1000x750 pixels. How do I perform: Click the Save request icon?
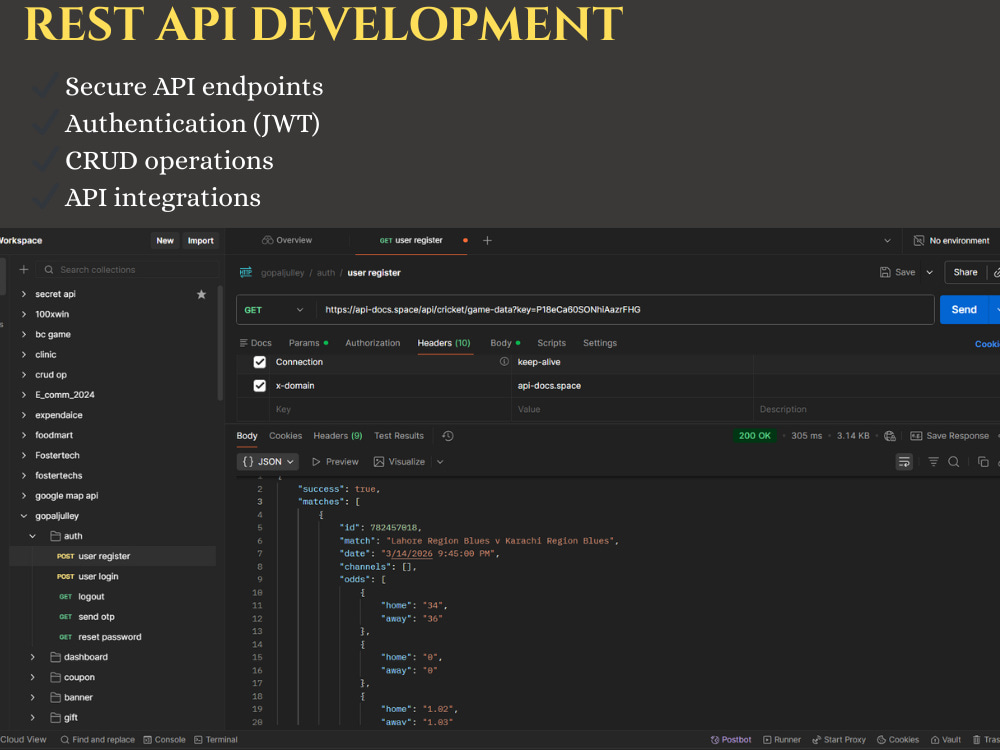(885, 272)
